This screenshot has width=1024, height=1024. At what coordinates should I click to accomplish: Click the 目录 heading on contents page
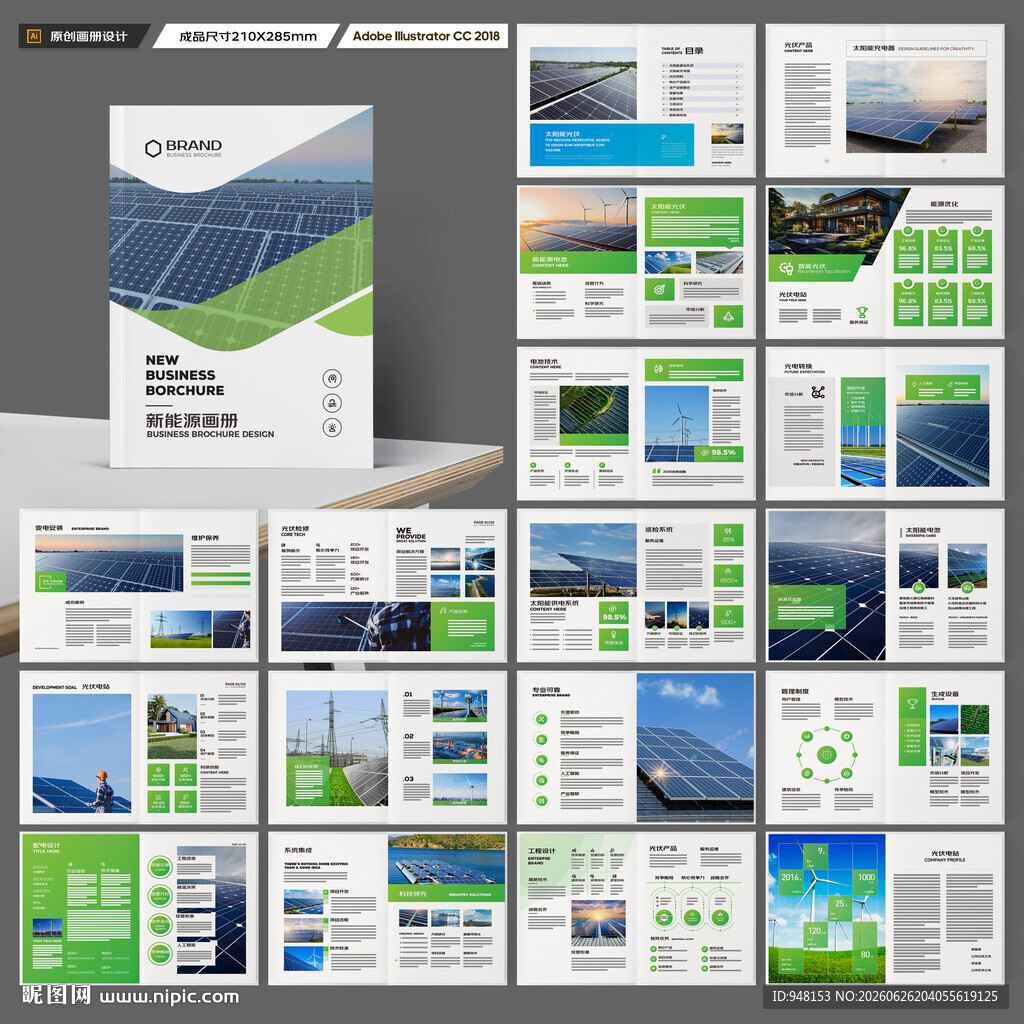[x=694, y=50]
